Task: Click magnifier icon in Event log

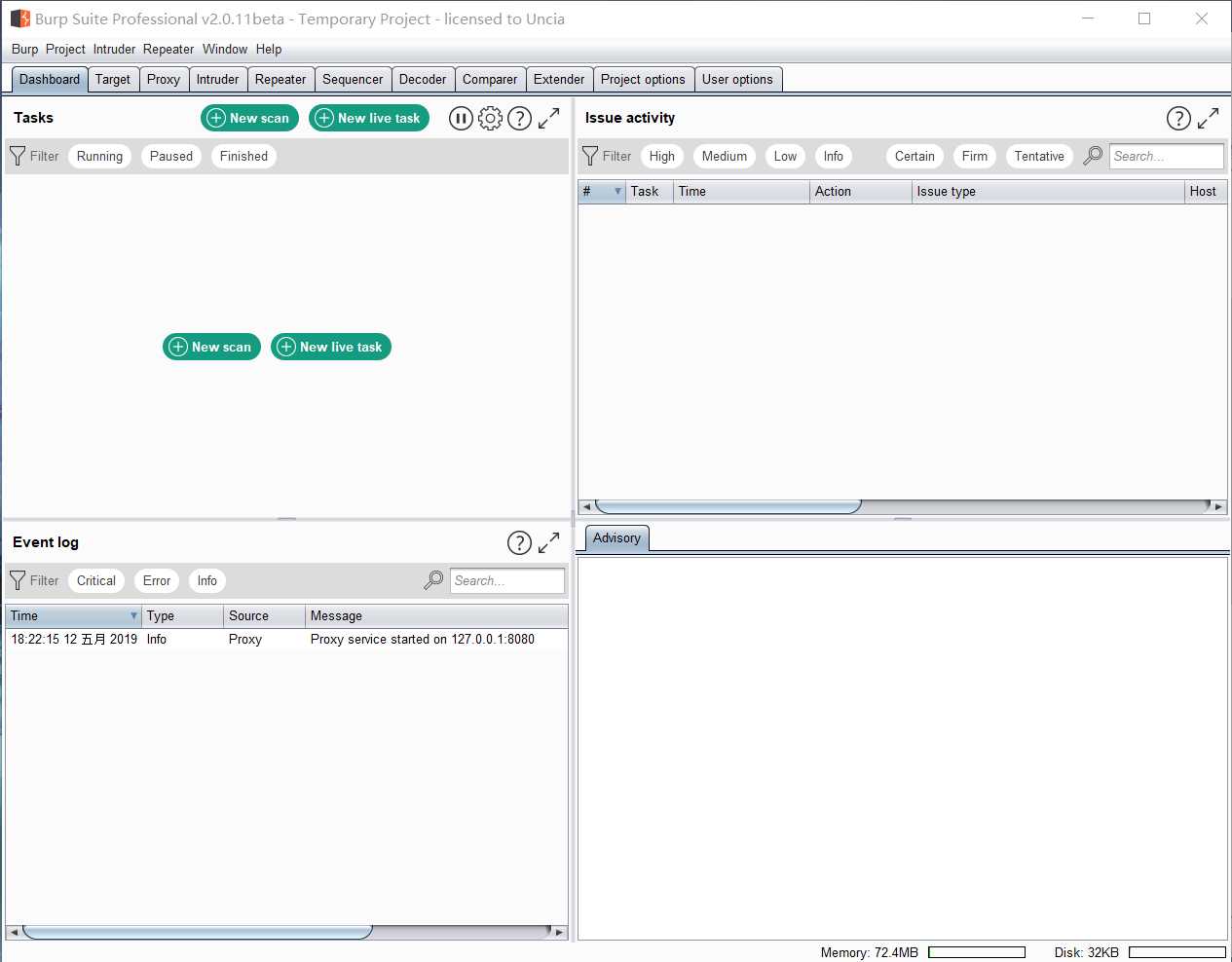Action: (x=433, y=580)
